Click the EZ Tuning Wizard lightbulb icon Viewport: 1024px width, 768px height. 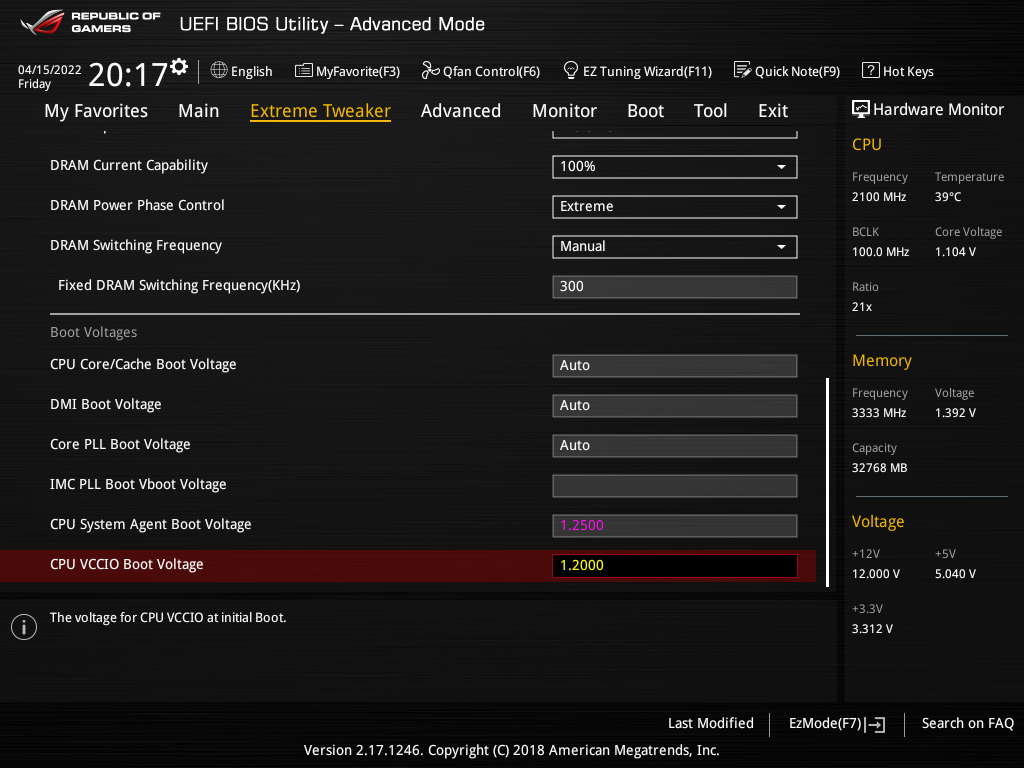(571, 70)
